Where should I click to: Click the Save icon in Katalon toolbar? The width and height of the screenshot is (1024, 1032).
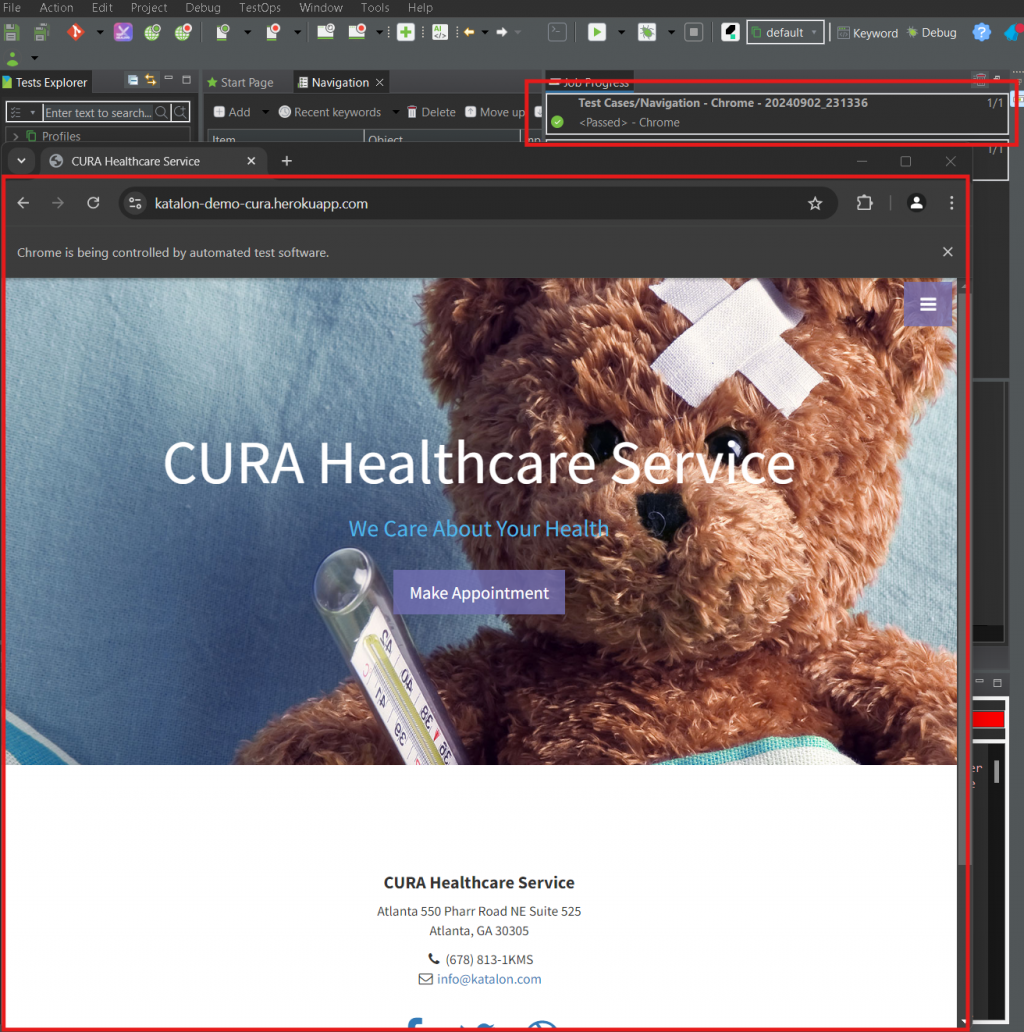click(11, 32)
